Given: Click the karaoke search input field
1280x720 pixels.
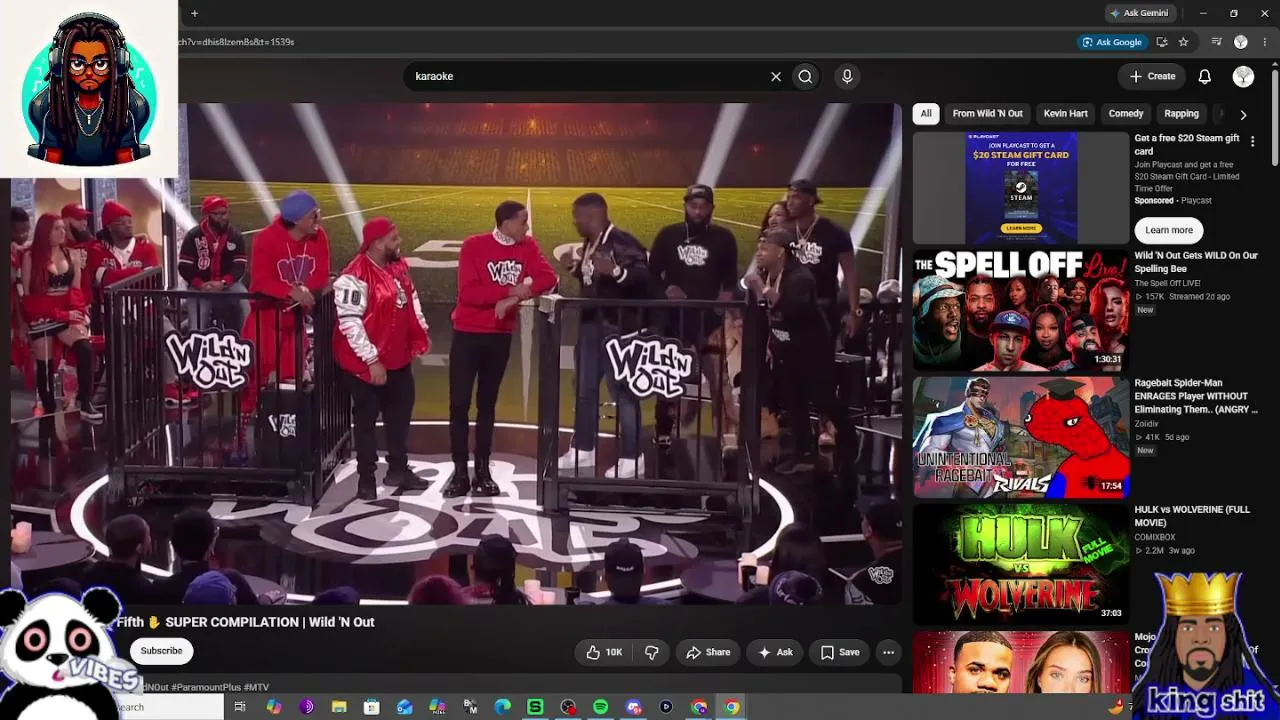Looking at the screenshot, I should click(x=586, y=76).
